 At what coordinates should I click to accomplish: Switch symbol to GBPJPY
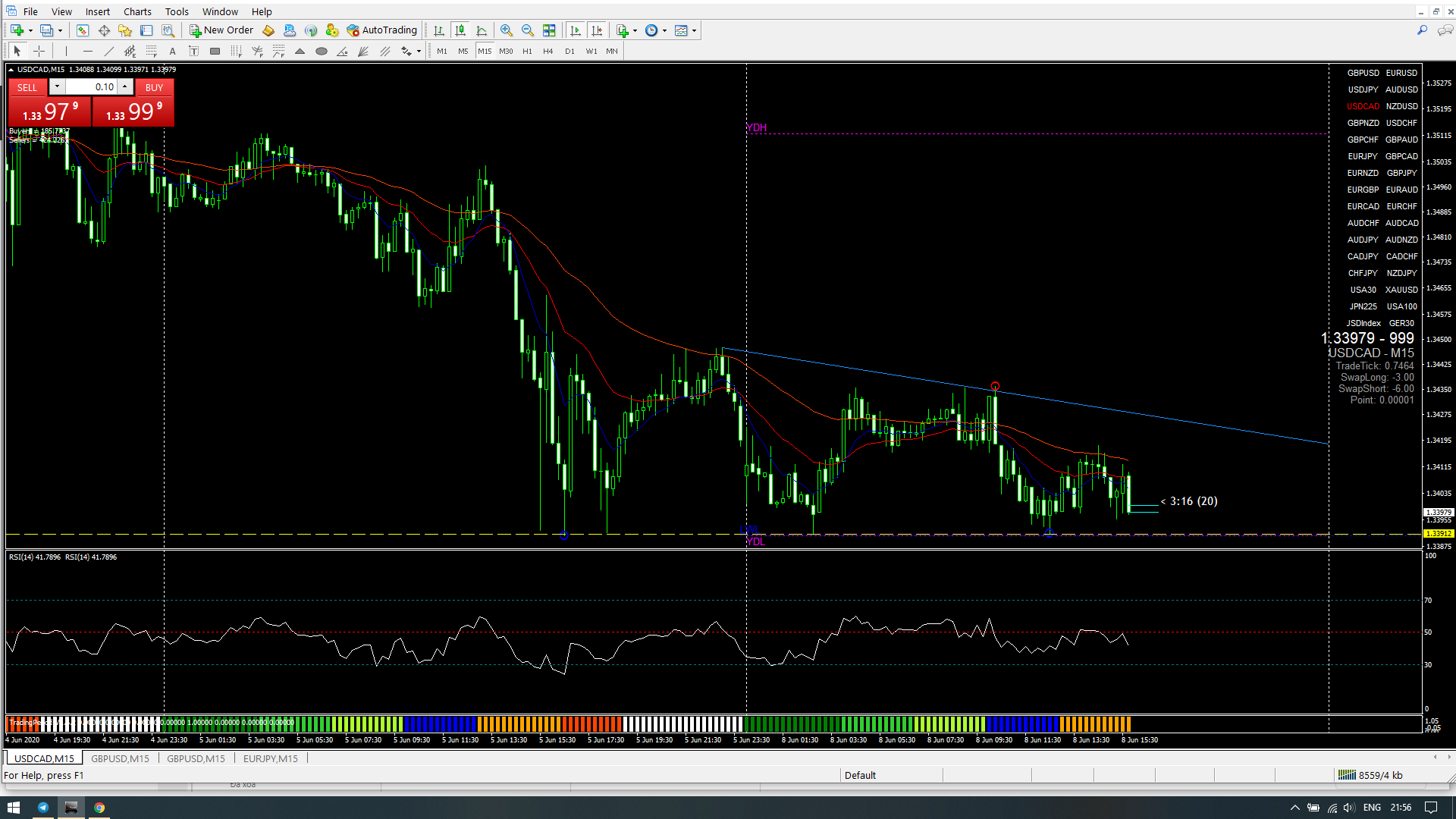coord(1401,173)
